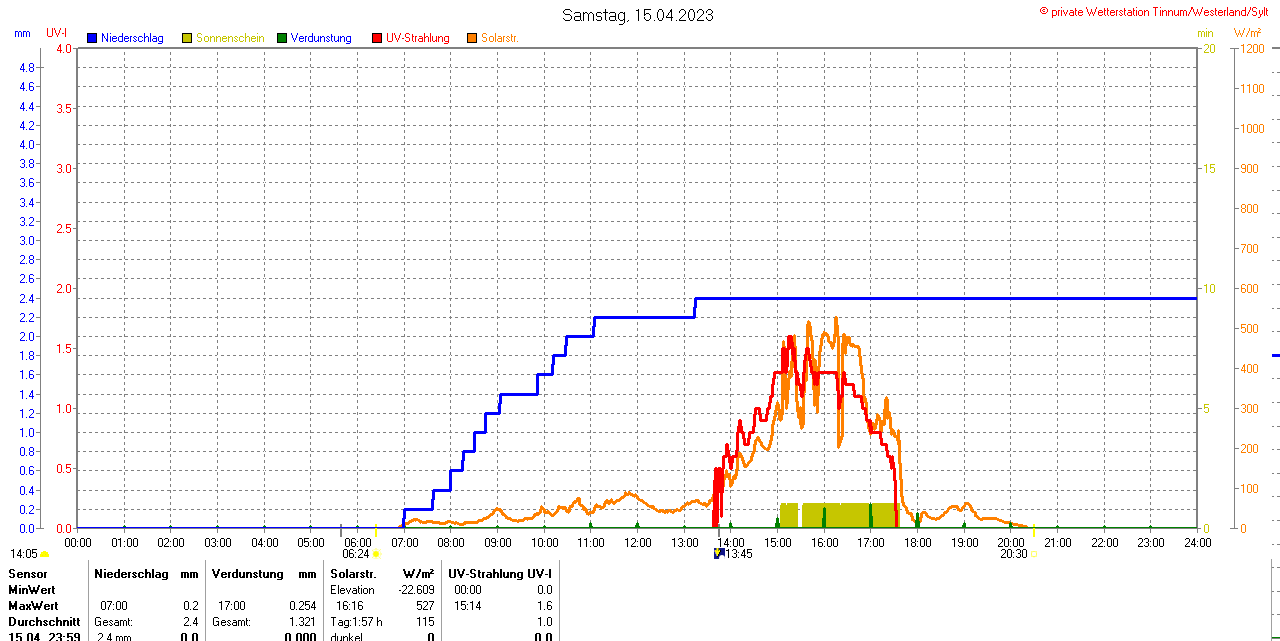This screenshot has width=1280, height=641.
Task: Click the 18:00 label on time axis
Action: coord(918,542)
